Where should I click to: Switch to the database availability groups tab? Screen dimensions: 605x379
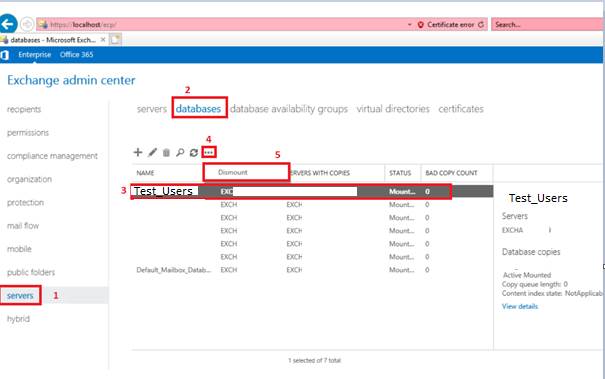click(289, 109)
